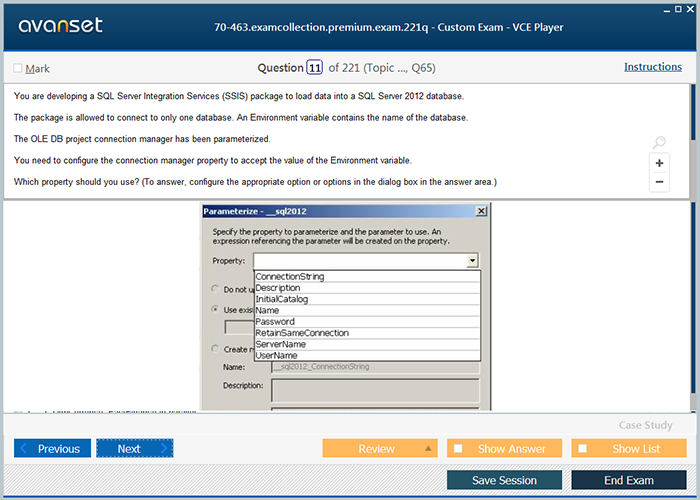This screenshot has height=500, width=700.
Task: Minimize the VCE Player window
Action: 667,10
